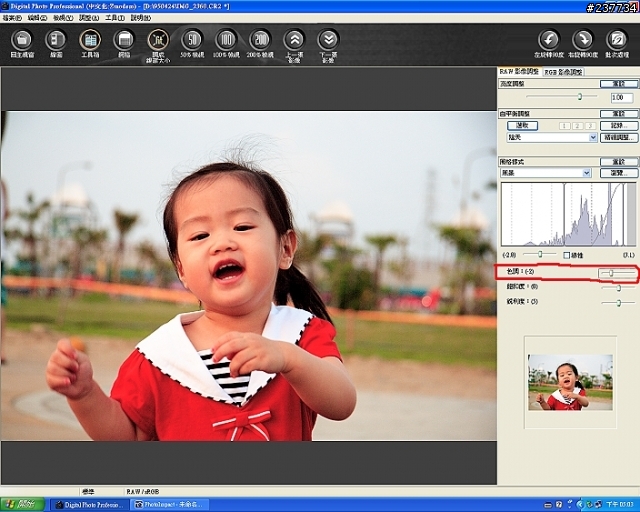Expand the picture style dropdown
This screenshot has height=512, width=640.
[x=587, y=173]
